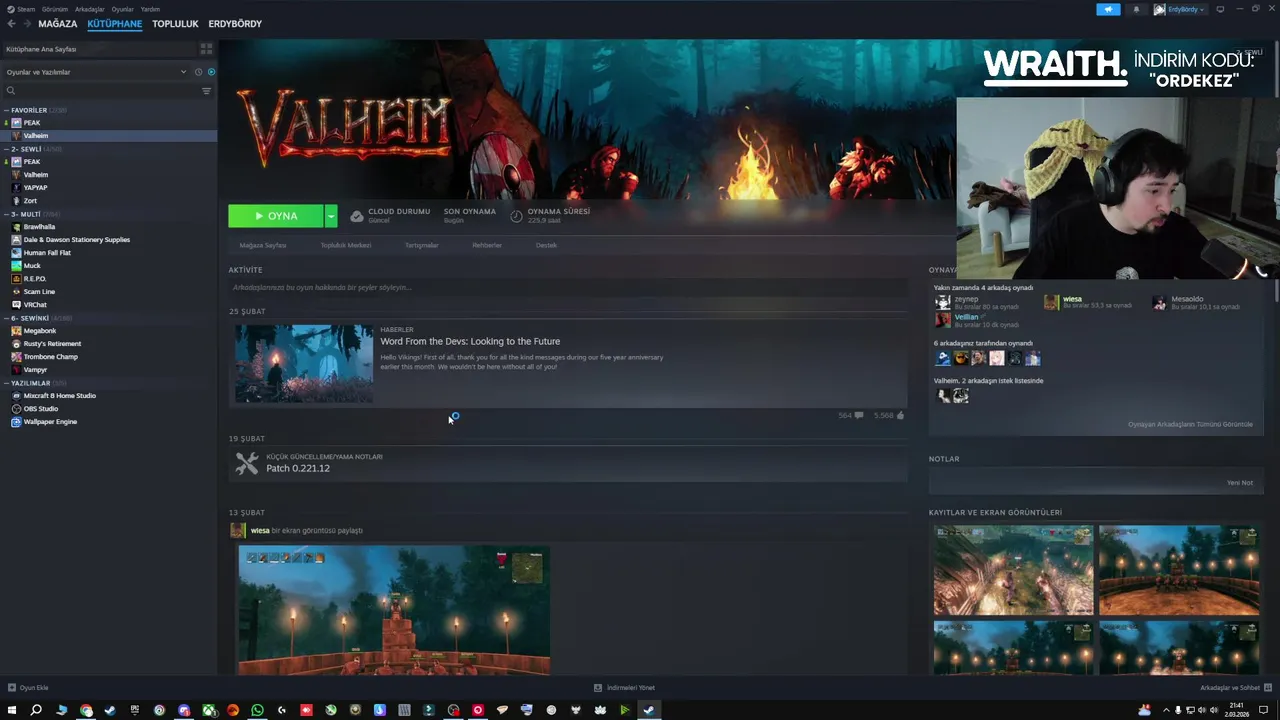Open the Patch 0.221.12 notes

tap(298, 468)
